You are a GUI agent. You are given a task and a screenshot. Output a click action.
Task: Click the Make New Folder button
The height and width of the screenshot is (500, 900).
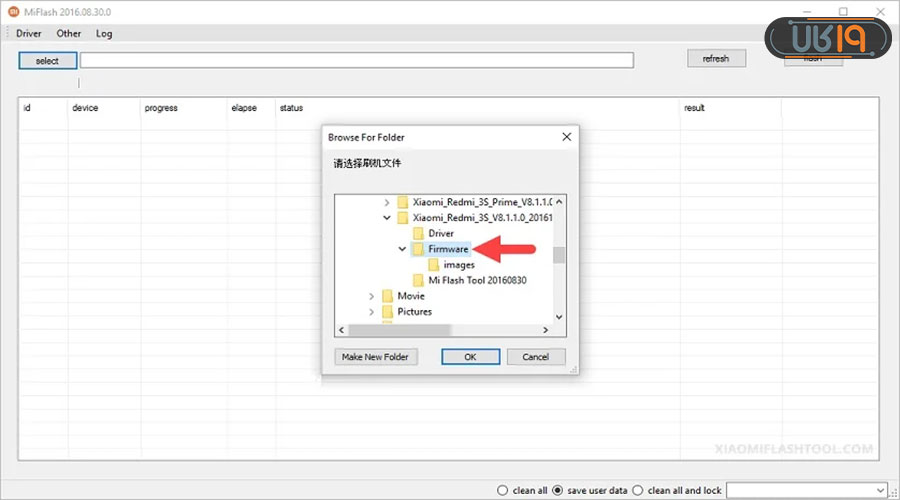[374, 357]
